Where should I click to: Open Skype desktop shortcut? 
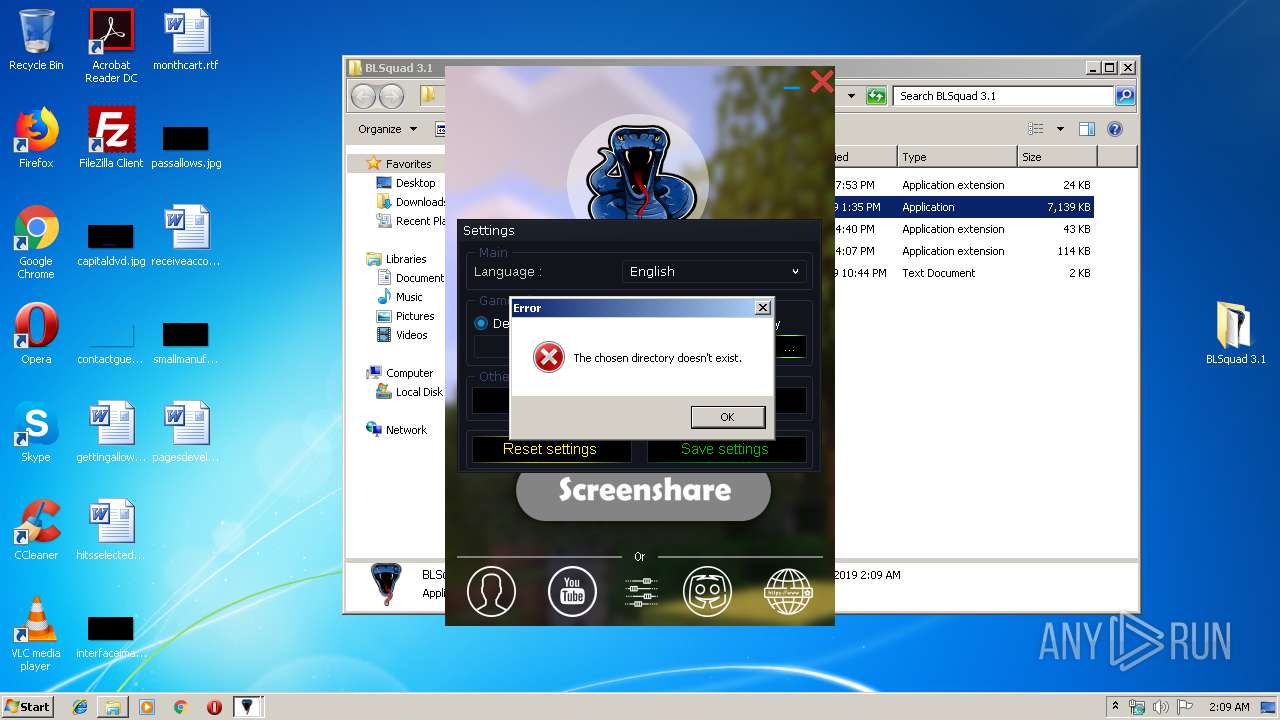pyautogui.click(x=36, y=432)
